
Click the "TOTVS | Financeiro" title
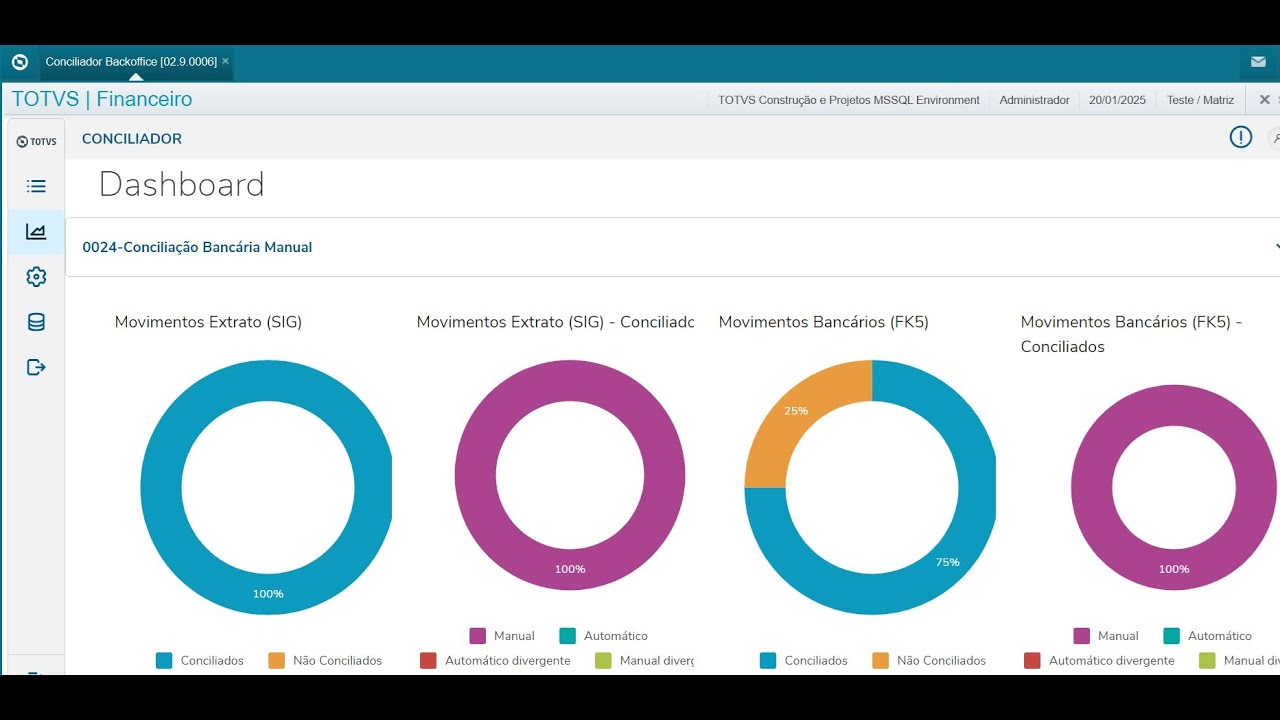pos(102,99)
